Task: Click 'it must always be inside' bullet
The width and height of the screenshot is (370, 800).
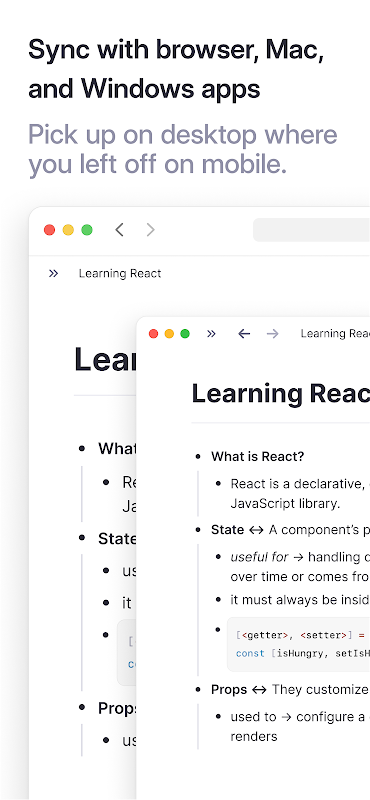Action: (300, 599)
